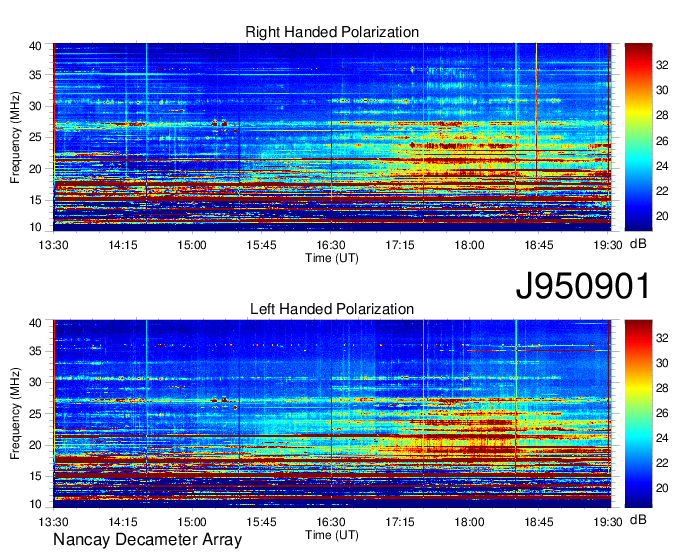Viewport: 680px width, 552px height.
Task: Click the 19:30 time tick on Right Handed plot
Action: pyautogui.click(x=608, y=245)
